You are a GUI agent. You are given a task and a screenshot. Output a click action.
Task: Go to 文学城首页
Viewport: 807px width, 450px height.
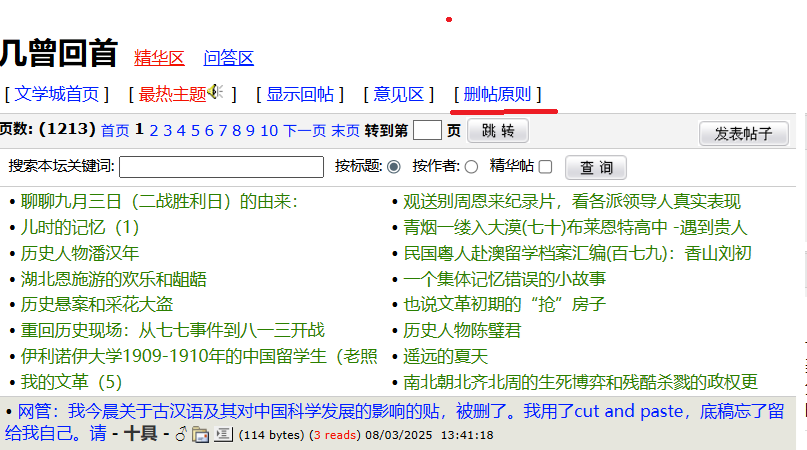click(x=57, y=94)
